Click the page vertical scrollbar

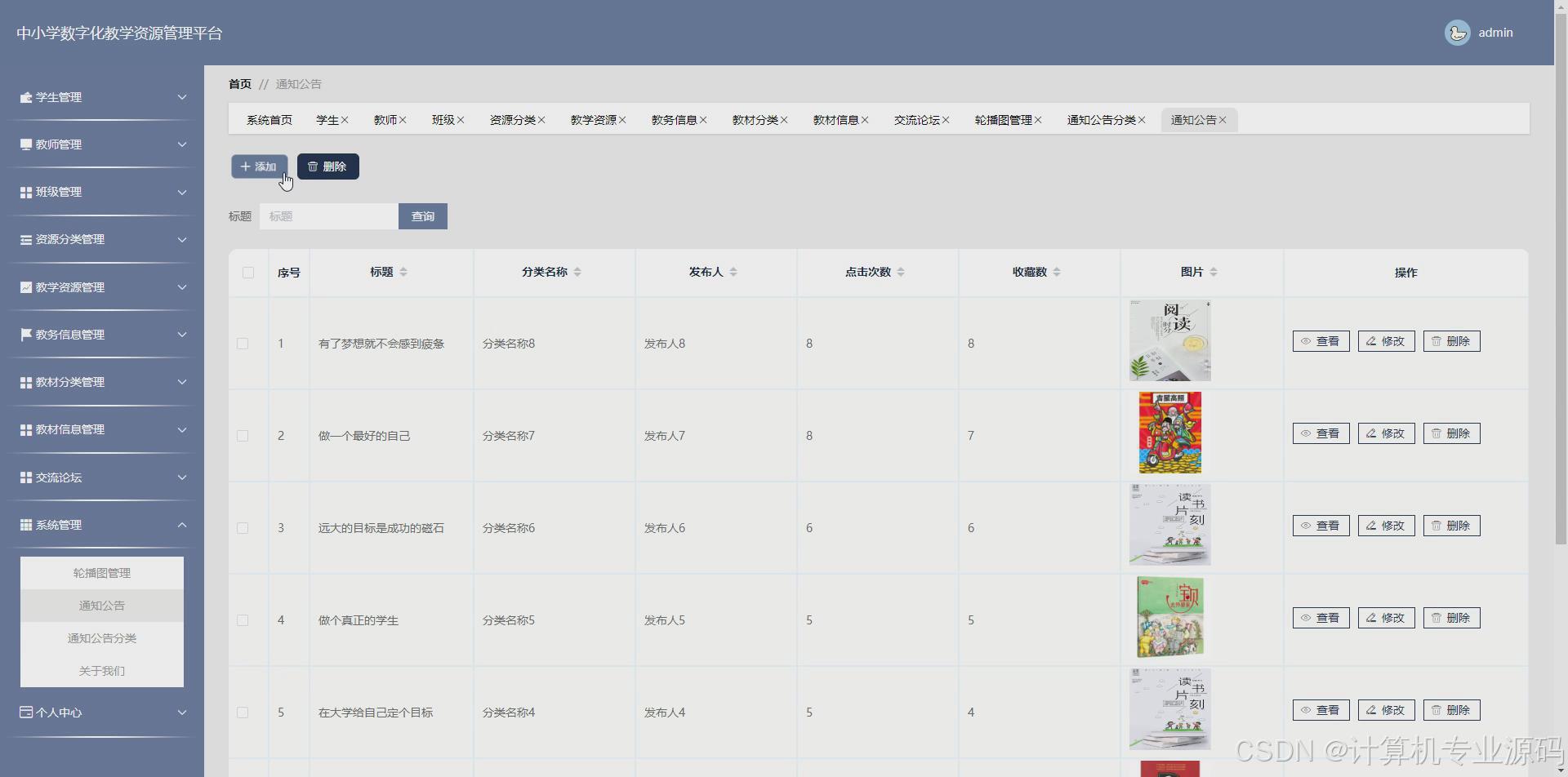[x=1561, y=277]
